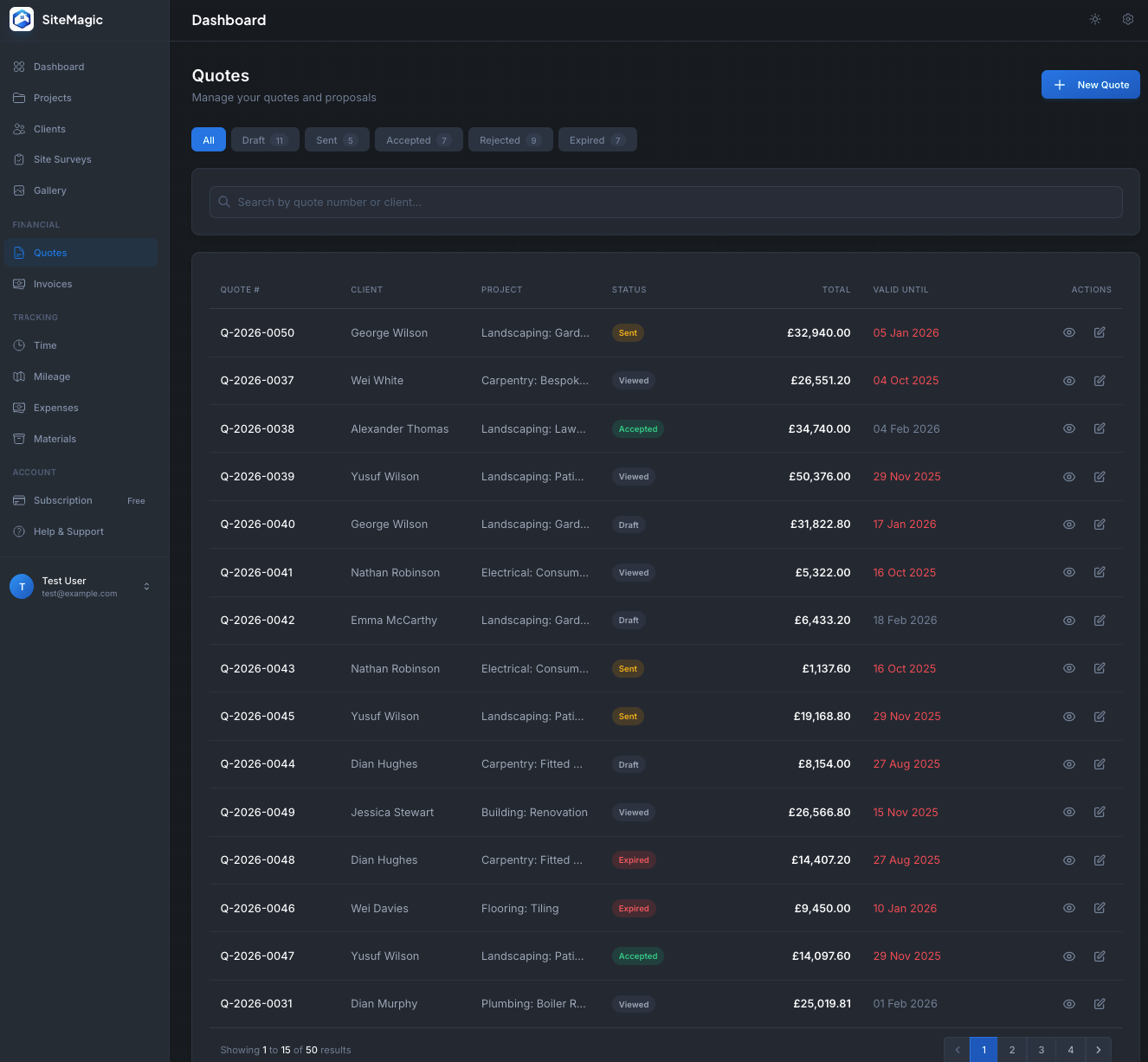Click the quote search input field
The image size is (1148, 1062).
point(666,202)
